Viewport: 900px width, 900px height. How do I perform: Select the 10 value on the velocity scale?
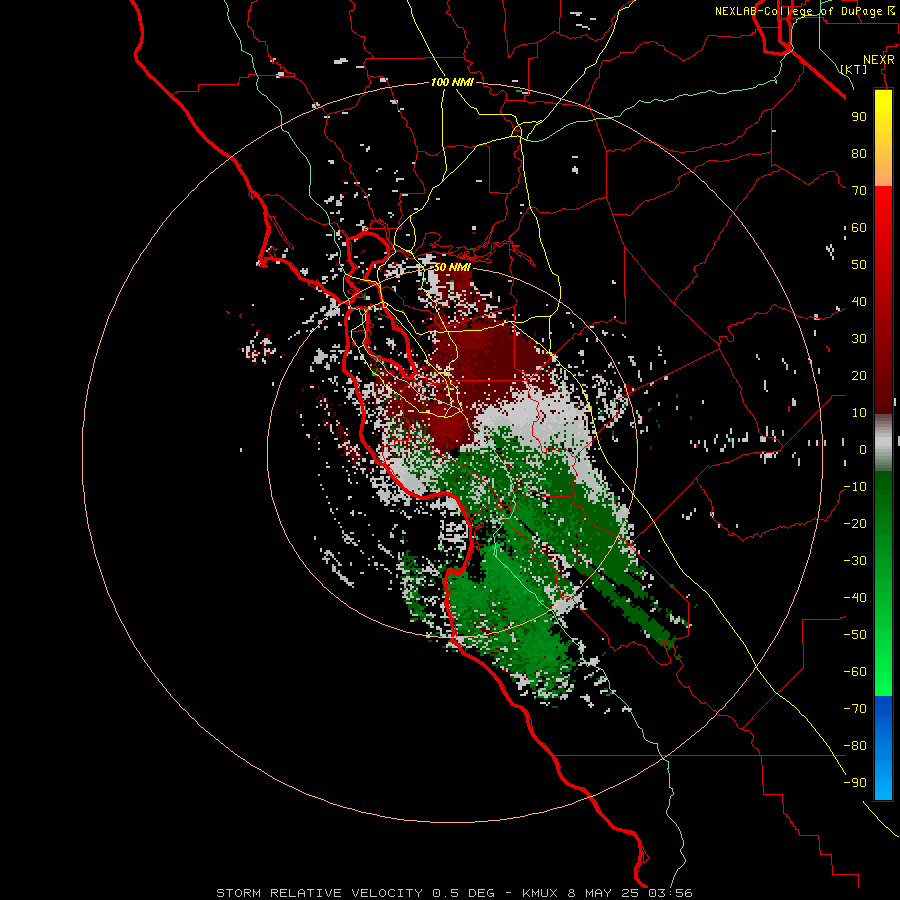[x=859, y=413]
